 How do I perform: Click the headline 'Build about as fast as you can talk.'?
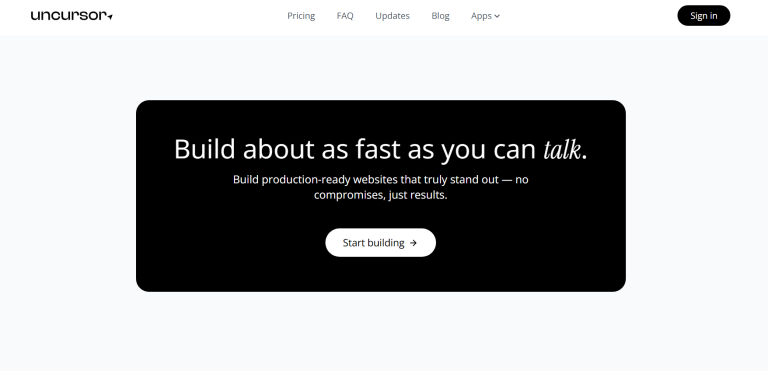click(381, 149)
